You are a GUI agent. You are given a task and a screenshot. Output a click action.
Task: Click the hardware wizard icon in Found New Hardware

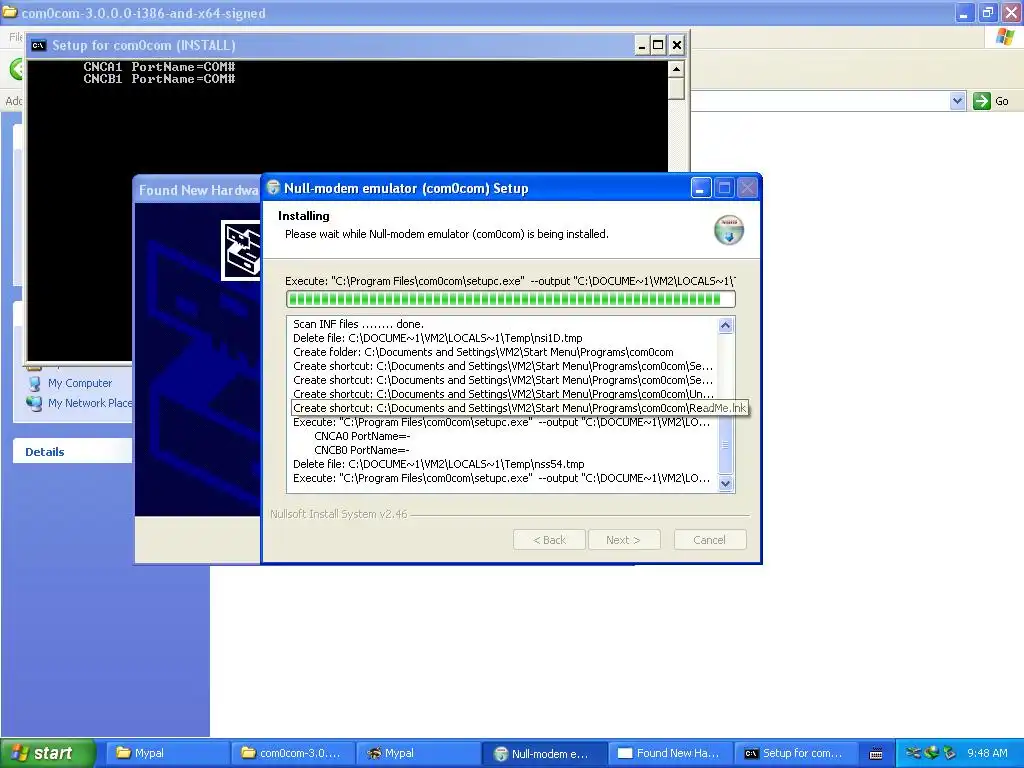click(241, 251)
